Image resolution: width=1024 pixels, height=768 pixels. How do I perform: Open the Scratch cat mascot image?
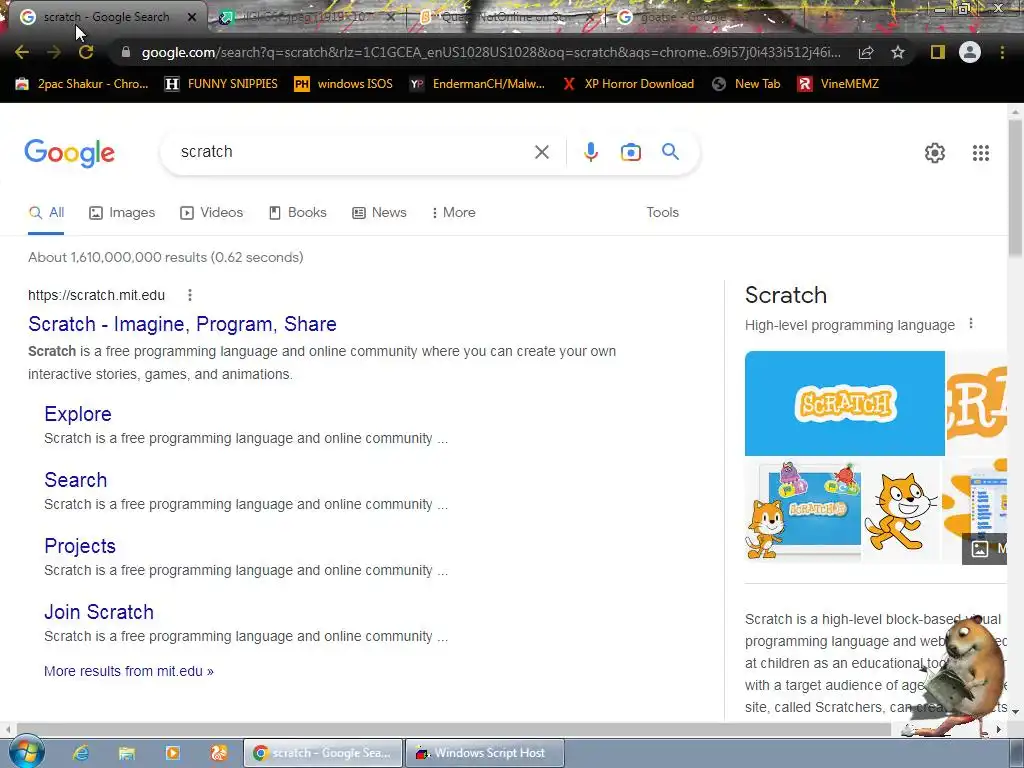pos(901,511)
